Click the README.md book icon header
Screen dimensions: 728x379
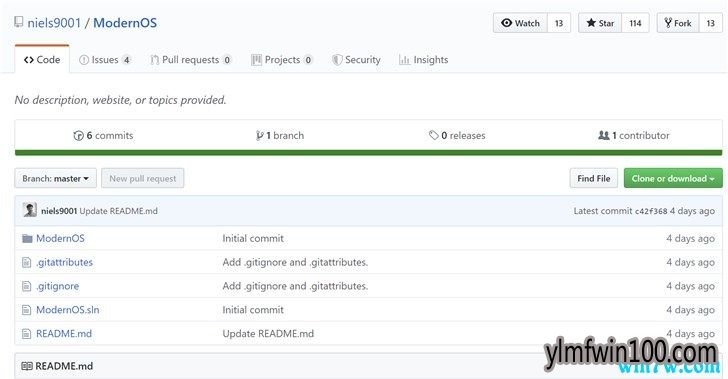(27, 366)
